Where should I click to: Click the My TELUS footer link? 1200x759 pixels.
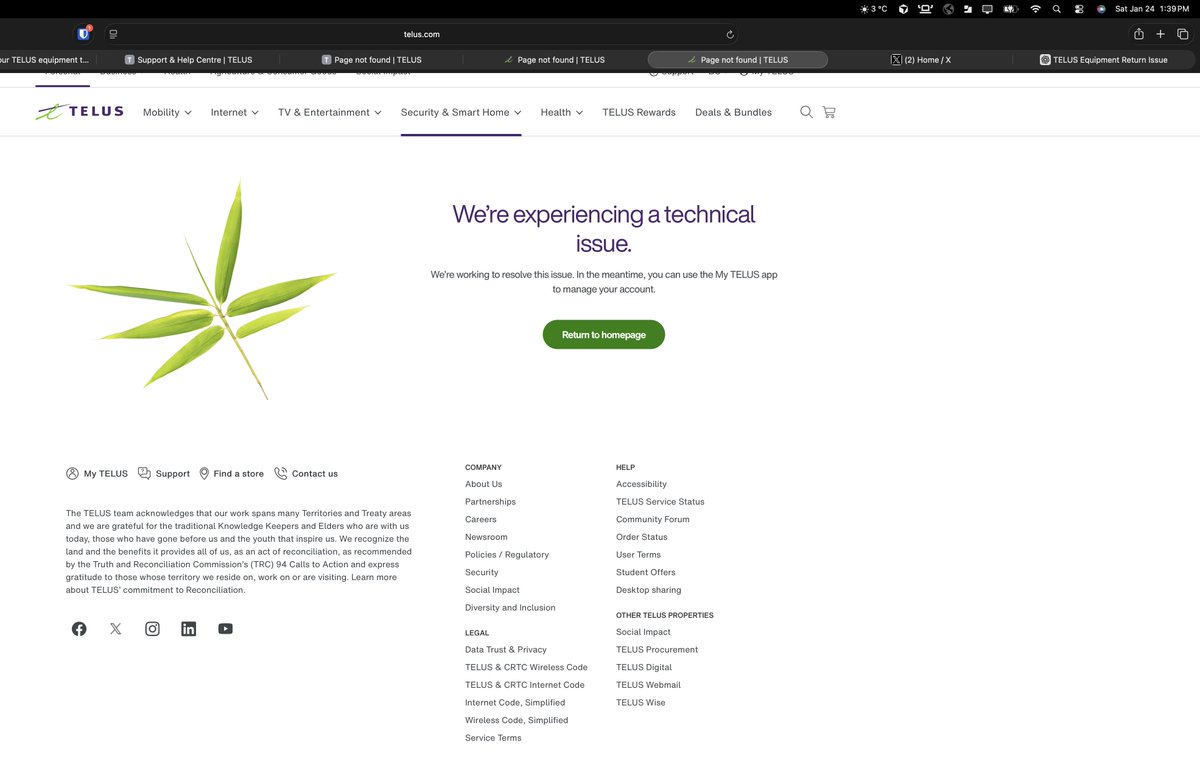click(x=97, y=474)
